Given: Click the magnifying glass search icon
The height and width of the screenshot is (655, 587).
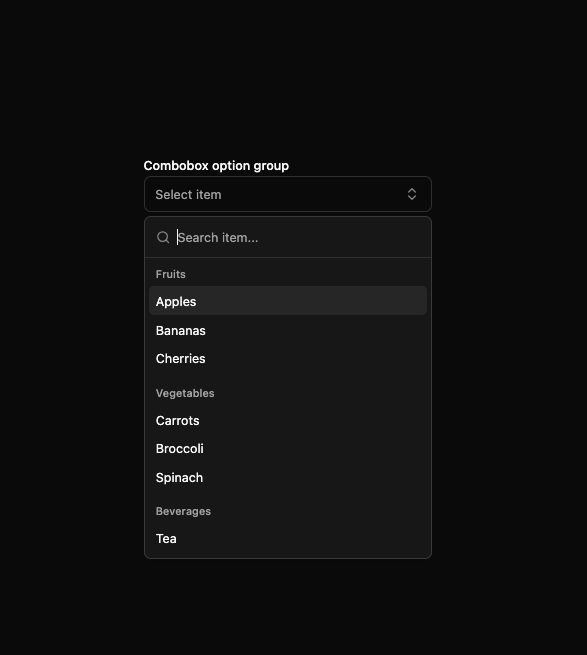Looking at the screenshot, I should point(163,237).
